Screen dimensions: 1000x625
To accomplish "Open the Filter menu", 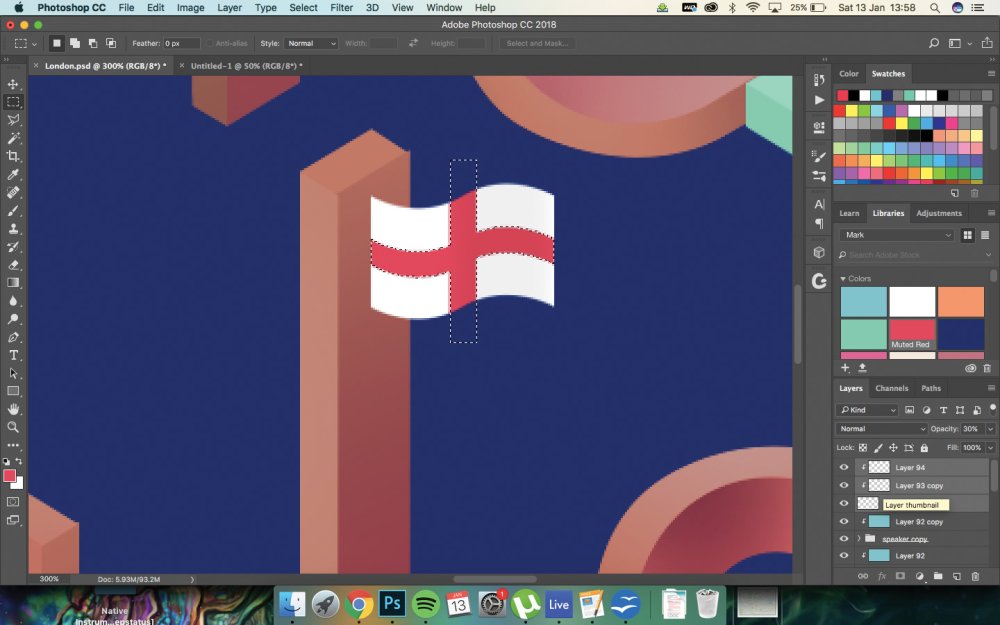I will tap(341, 8).
